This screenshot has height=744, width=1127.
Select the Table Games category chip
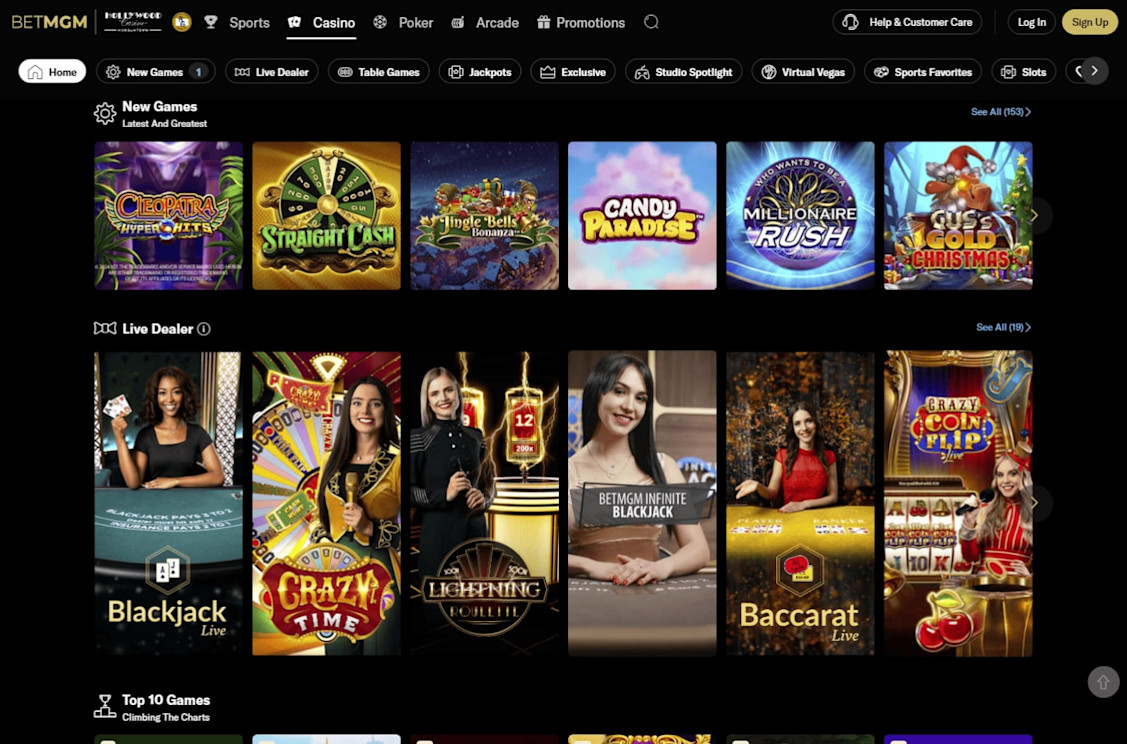379,71
